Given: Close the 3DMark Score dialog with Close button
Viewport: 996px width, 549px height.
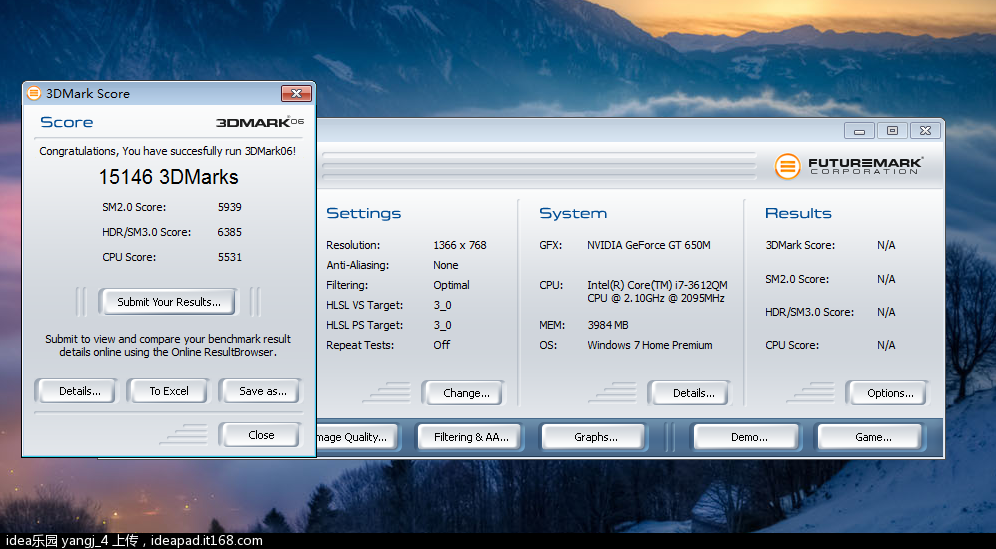Looking at the screenshot, I should [261, 435].
